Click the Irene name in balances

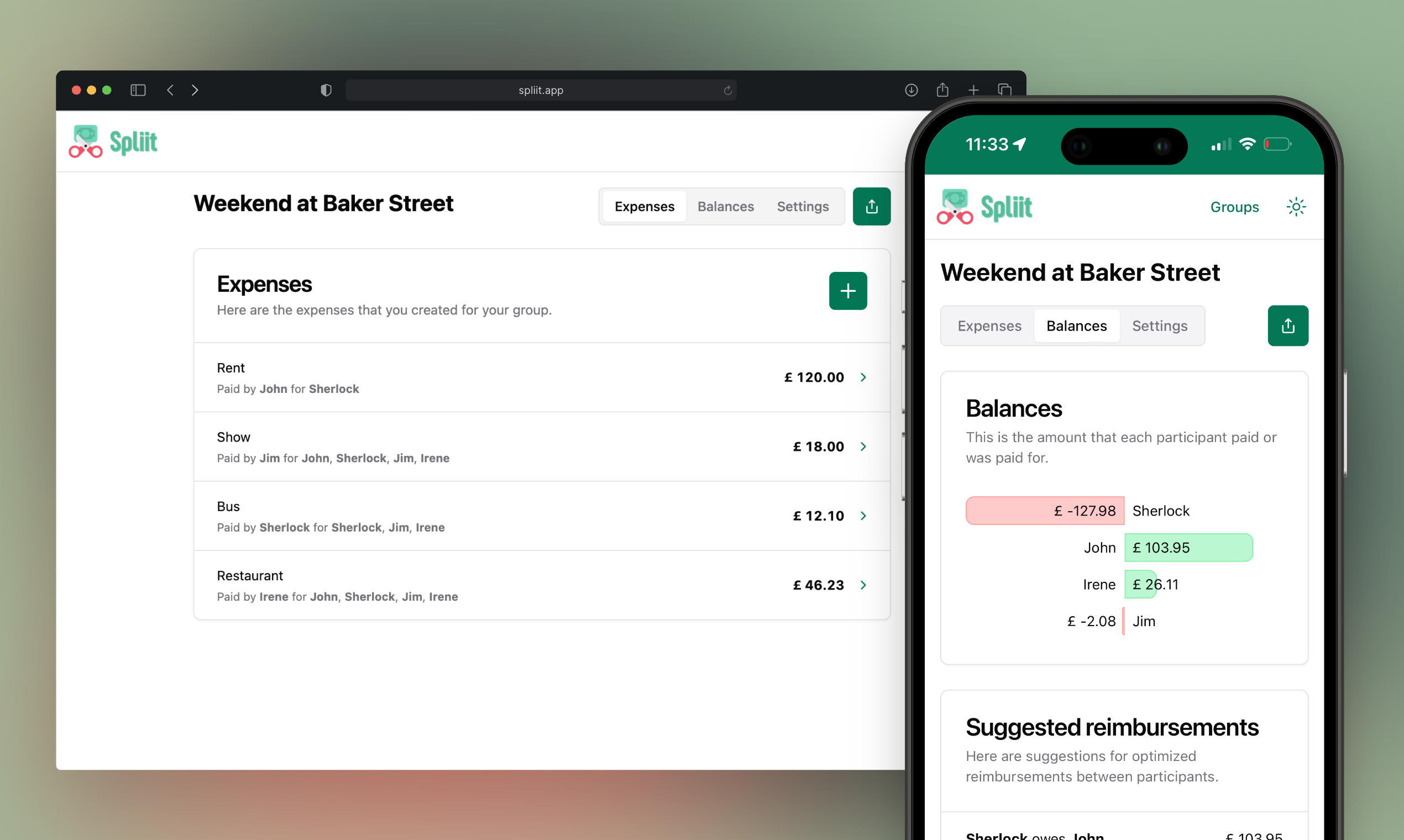click(1099, 584)
